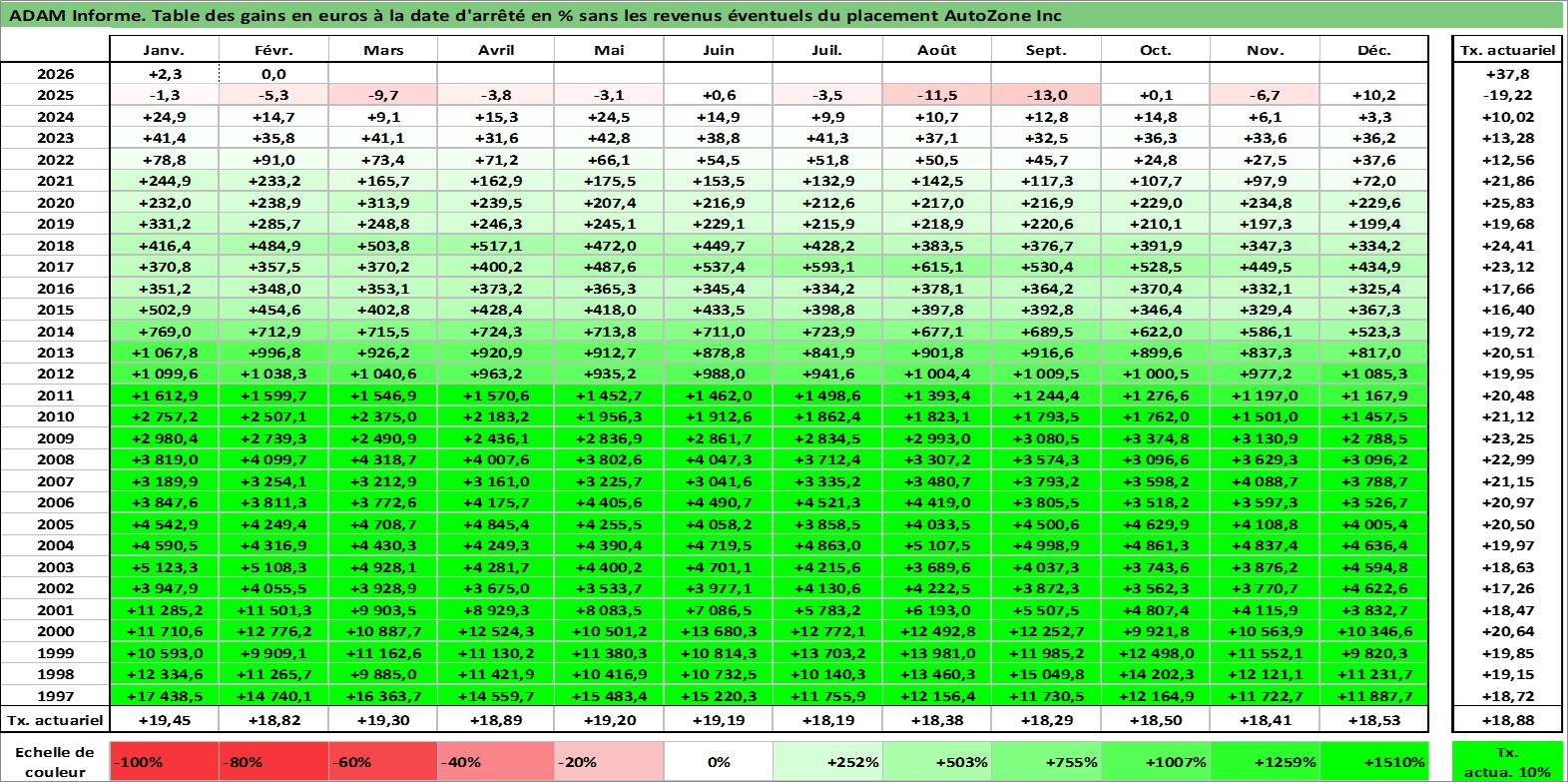Image resolution: width=1568 pixels, height=782 pixels.
Task: Select the +37,8 actuarial rate for 2026
Action: pyautogui.click(x=1507, y=74)
